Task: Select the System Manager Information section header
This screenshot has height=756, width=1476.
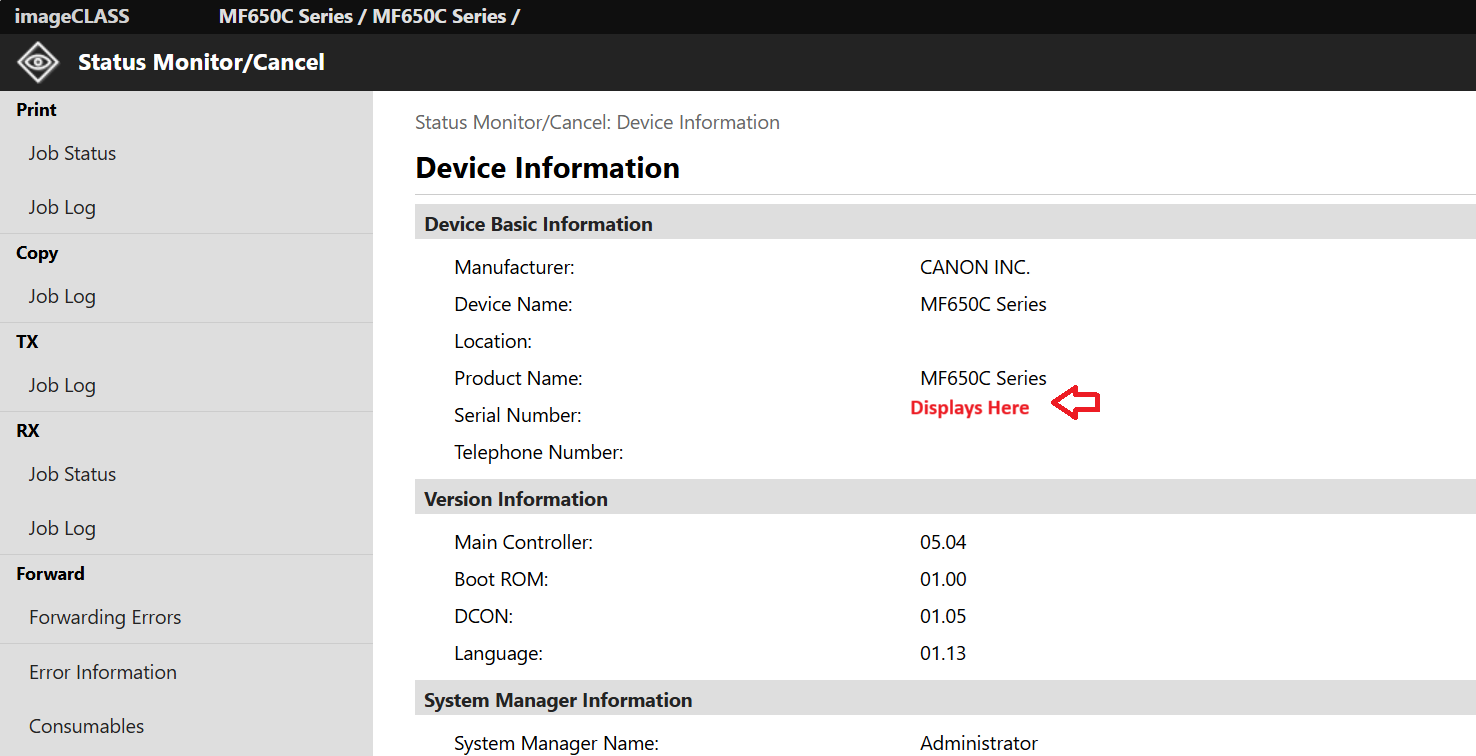Action: pos(557,700)
